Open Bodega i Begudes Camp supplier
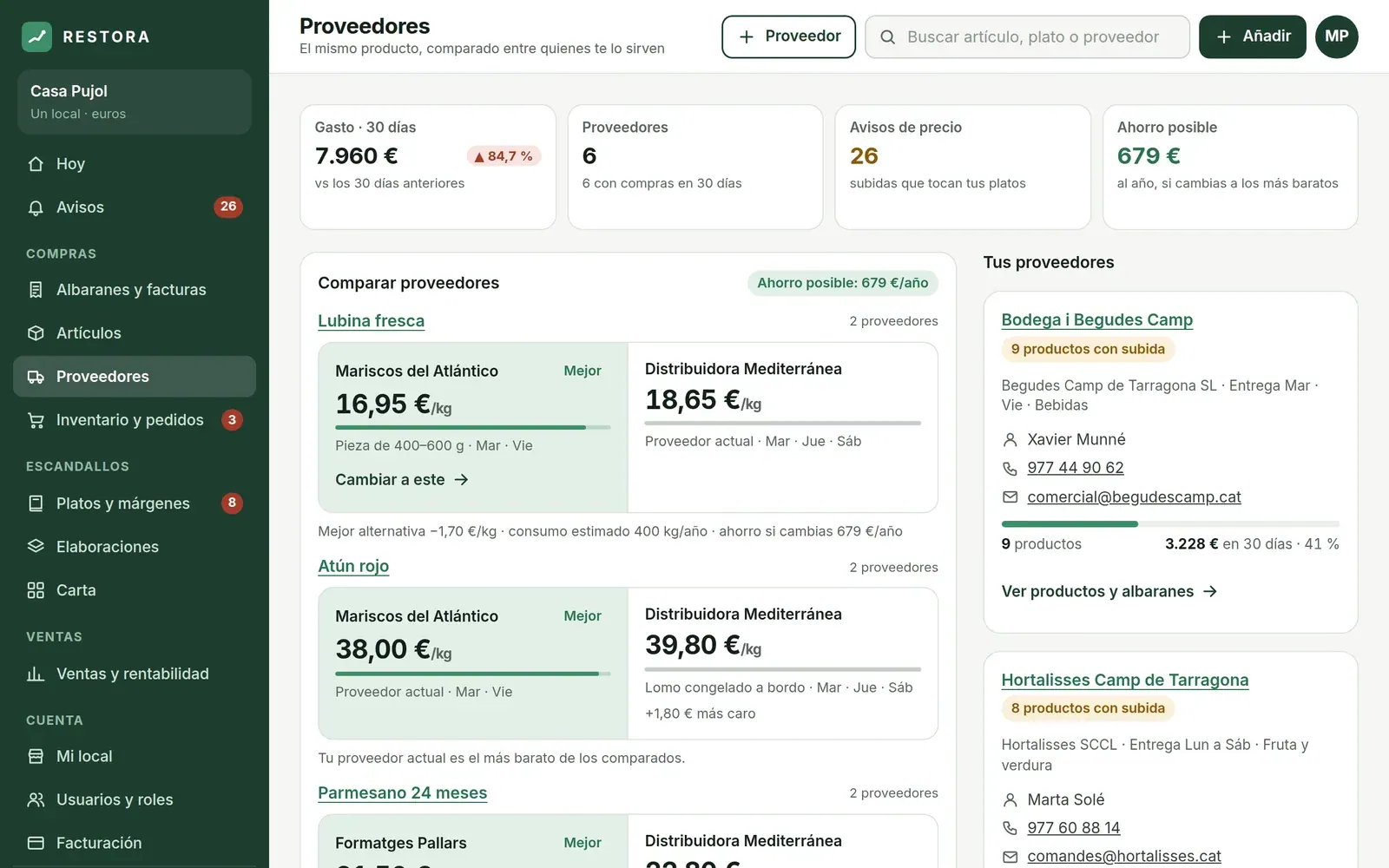Image resolution: width=1389 pixels, height=868 pixels. [x=1096, y=319]
